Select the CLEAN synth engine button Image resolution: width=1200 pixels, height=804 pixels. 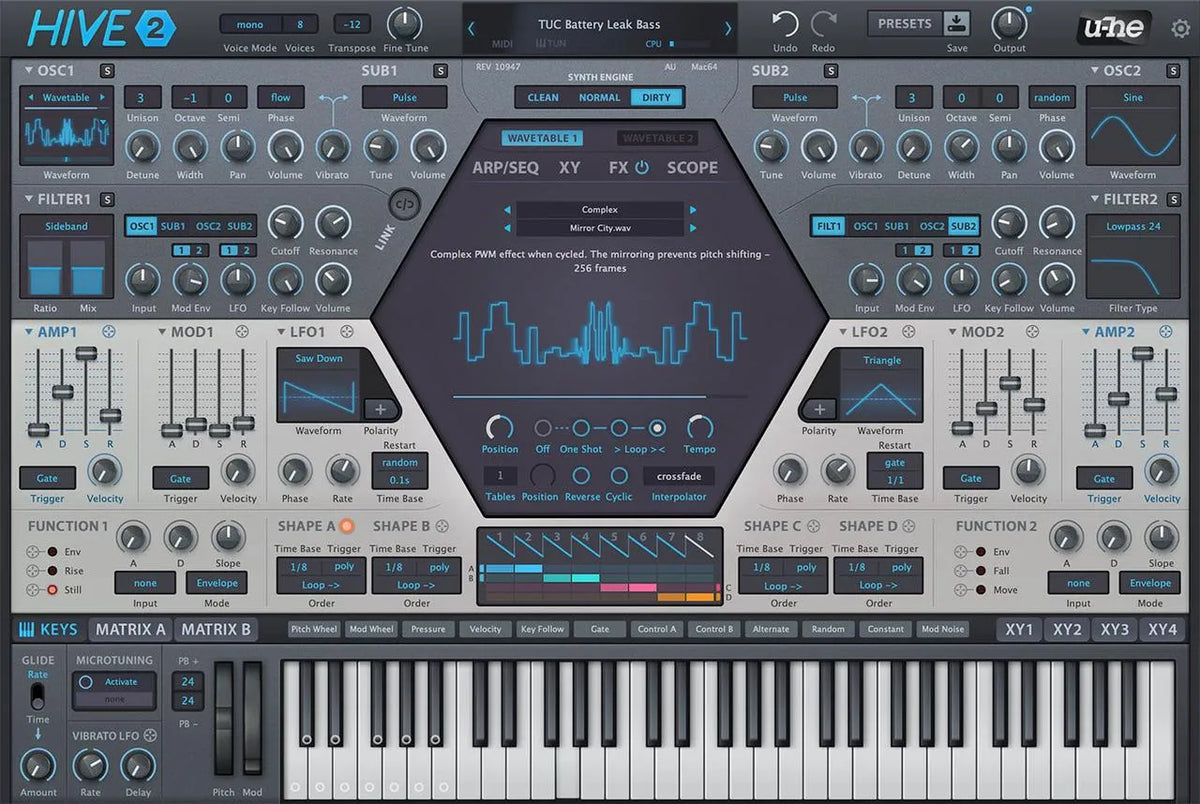tap(543, 97)
